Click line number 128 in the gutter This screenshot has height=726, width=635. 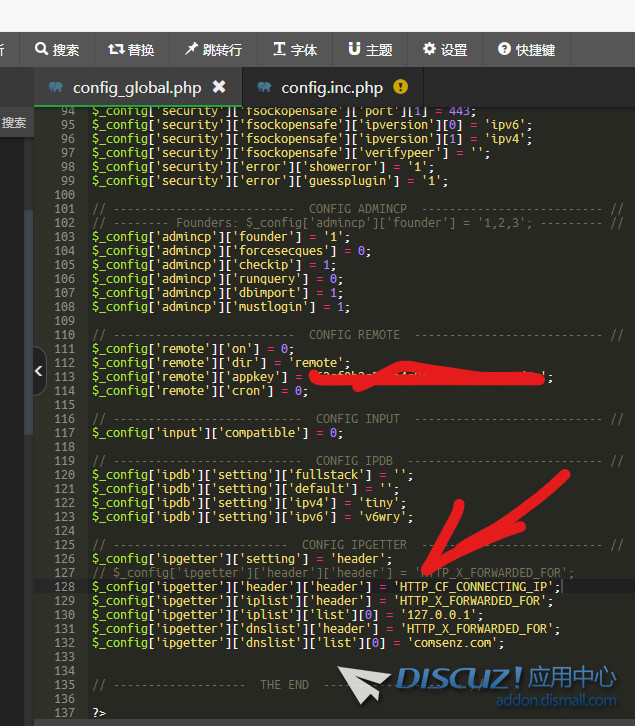pos(67,587)
